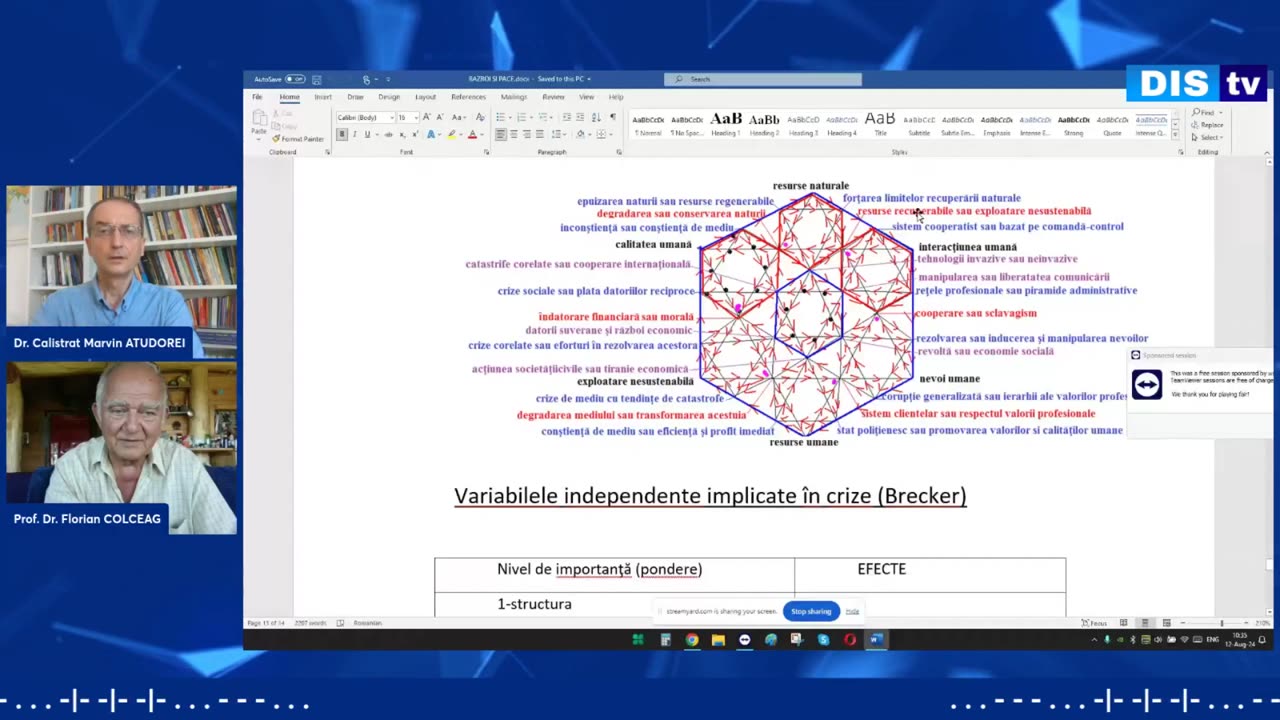Increase paragraph indent
1280x720 pixels.
[x=580, y=117]
